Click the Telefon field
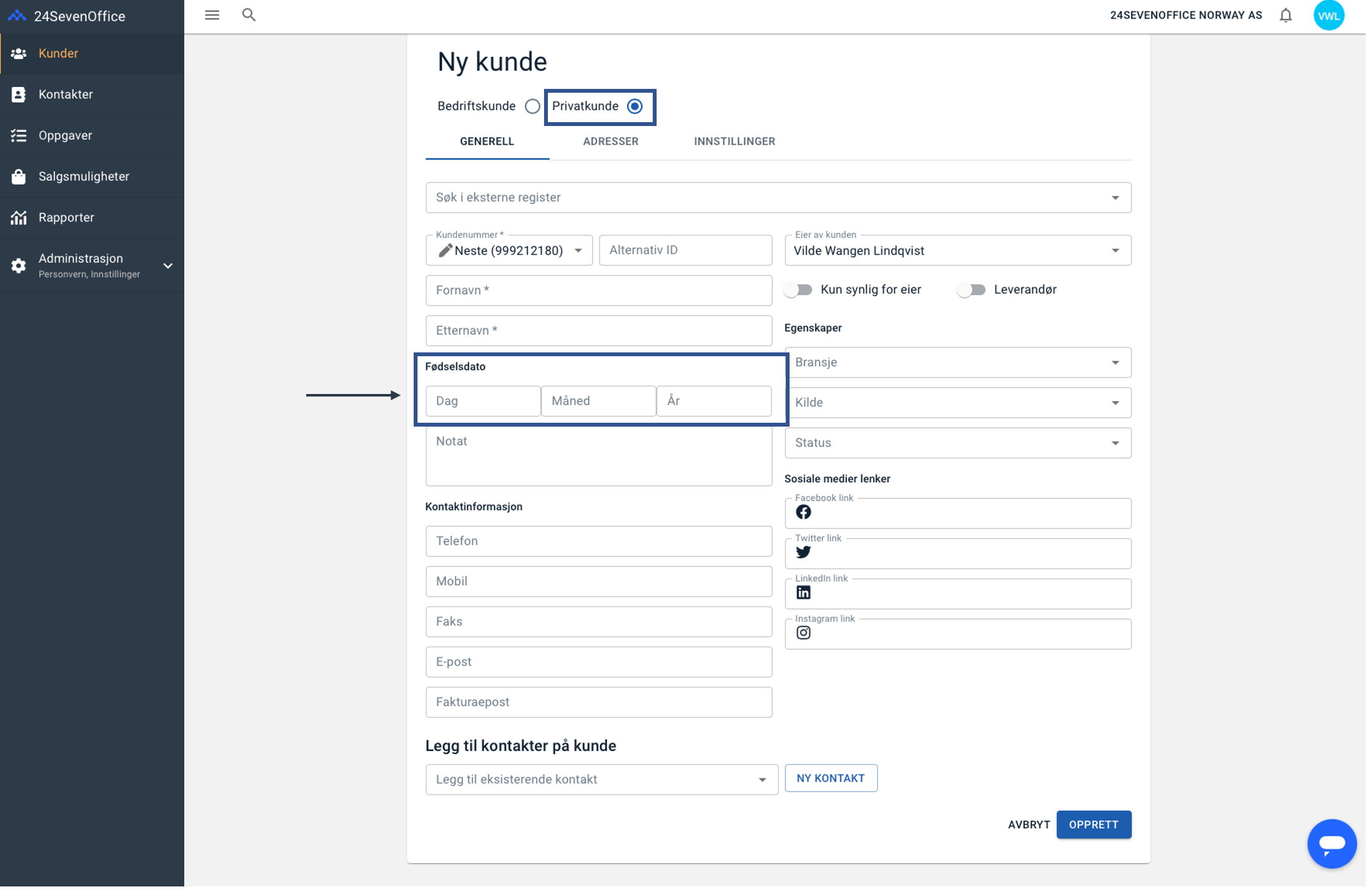The image size is (1372, 889). coord(598,541)
